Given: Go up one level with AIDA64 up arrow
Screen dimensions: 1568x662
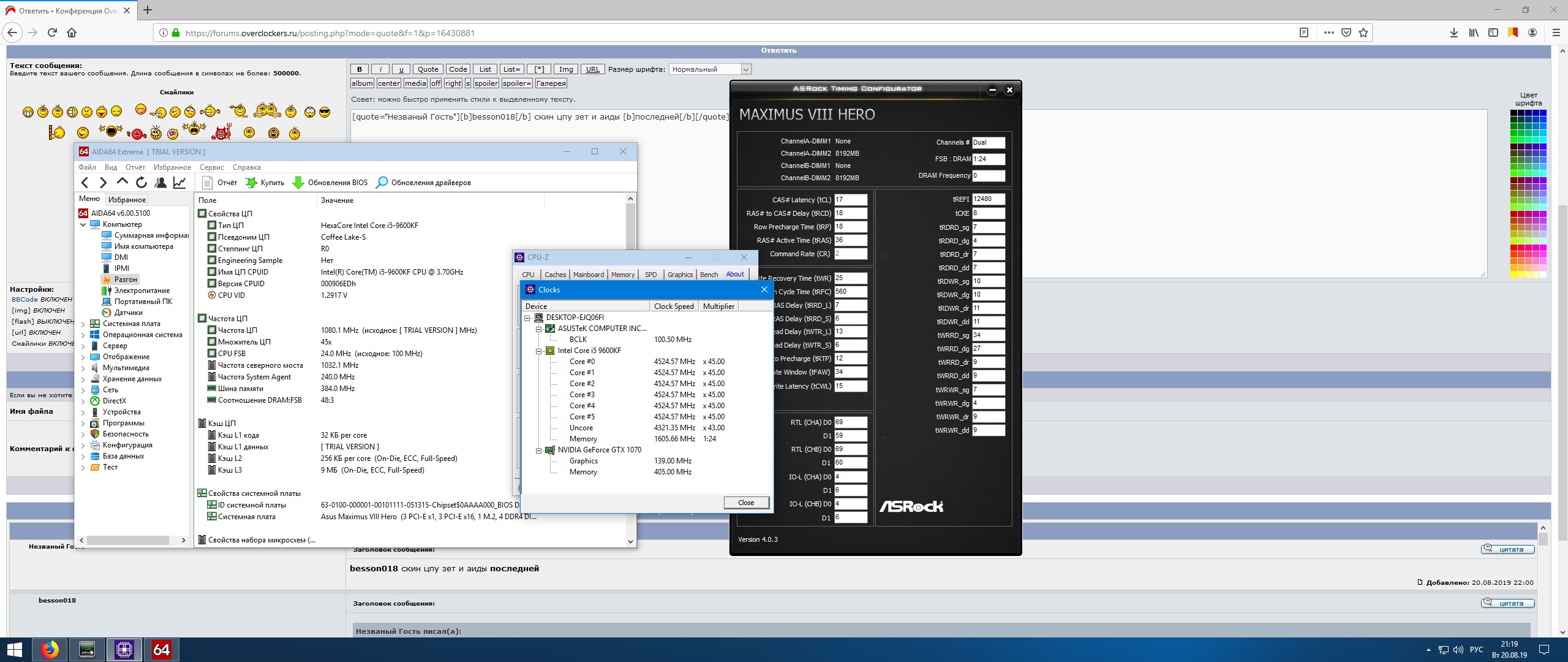Looking at the screenshot, I should coord(122,182).
